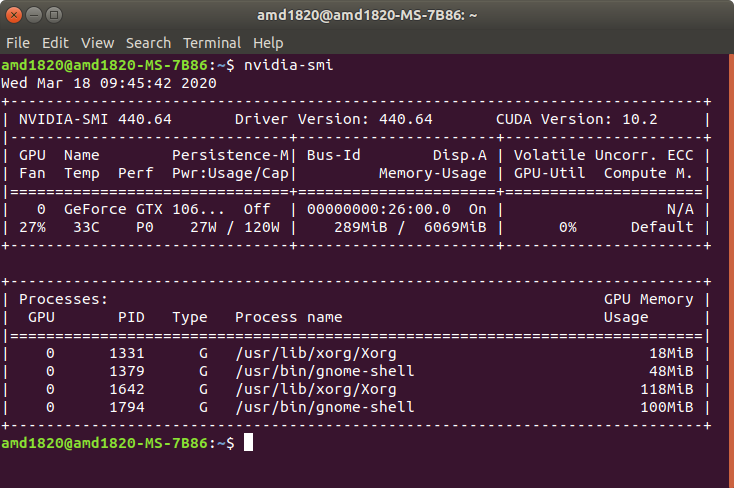Click the Volatile Uncorr. ECC header
This screenshot has width=734, height=488.
(603, 155)
